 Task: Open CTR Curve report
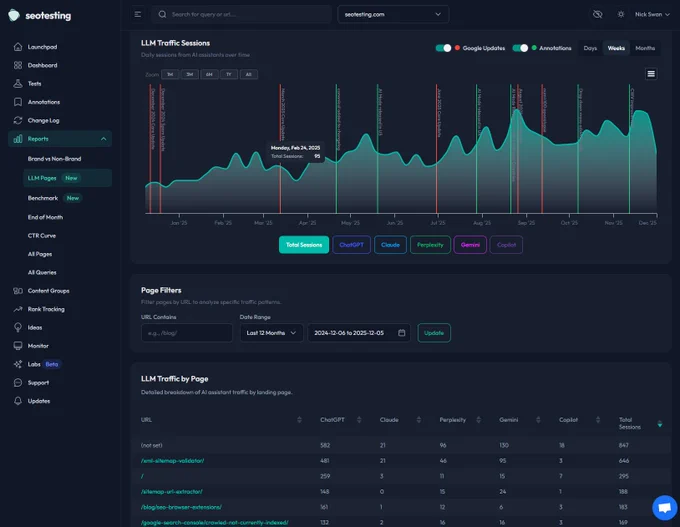[x=42, y=236]
